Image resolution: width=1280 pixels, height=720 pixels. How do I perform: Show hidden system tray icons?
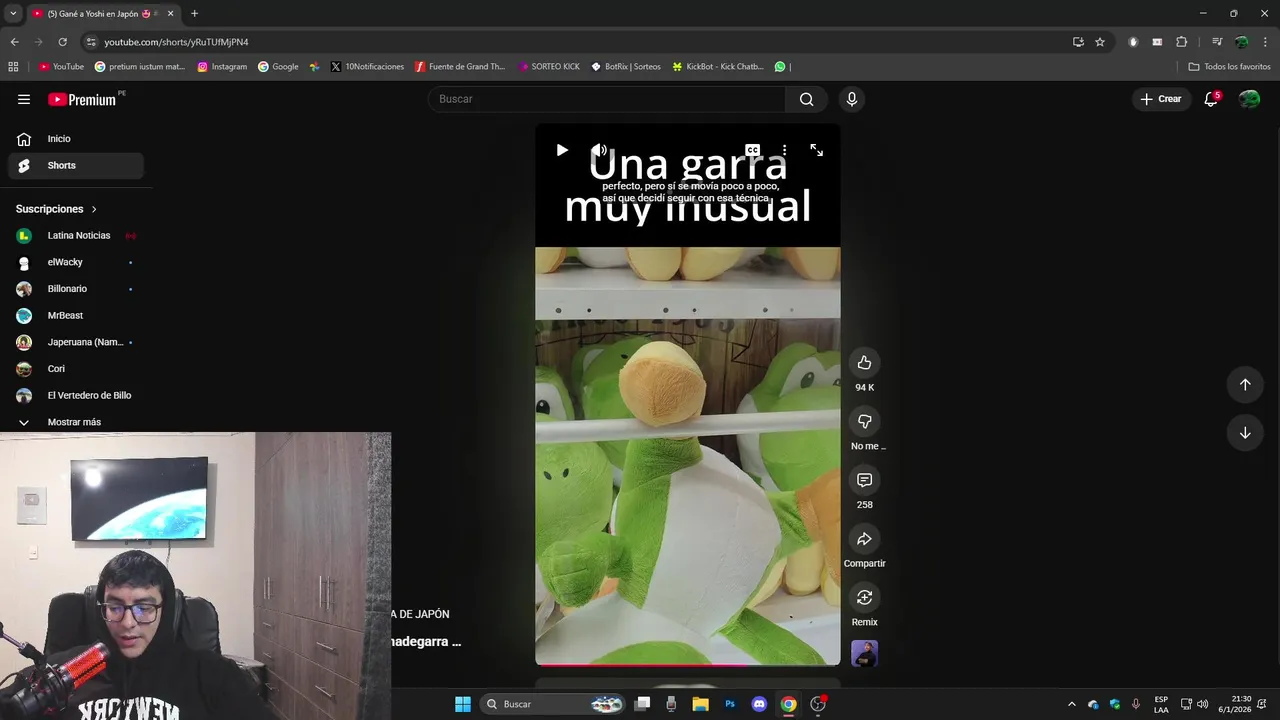(1072, 704)
